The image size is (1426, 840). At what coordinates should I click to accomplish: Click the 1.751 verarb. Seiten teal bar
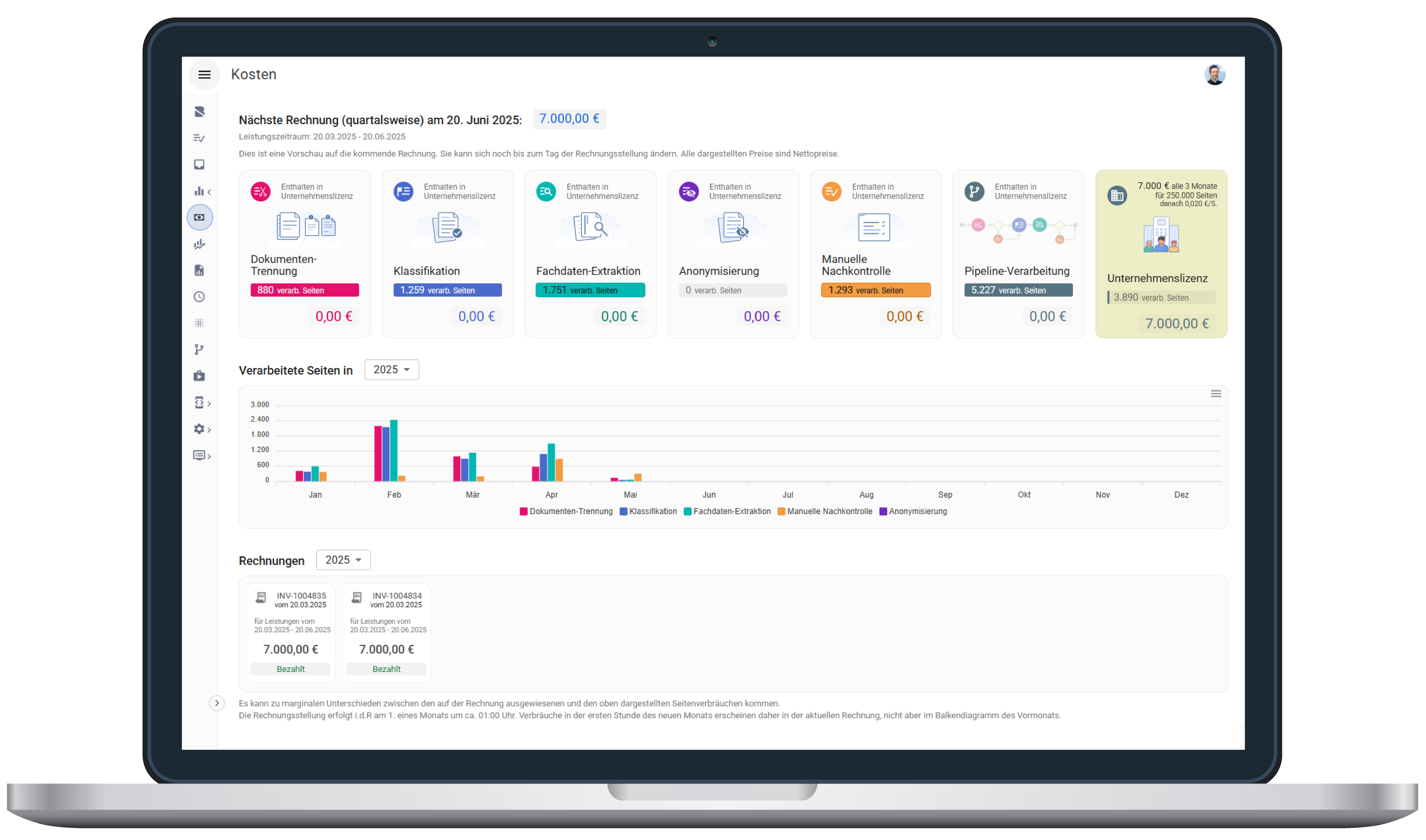coord(590,290)
